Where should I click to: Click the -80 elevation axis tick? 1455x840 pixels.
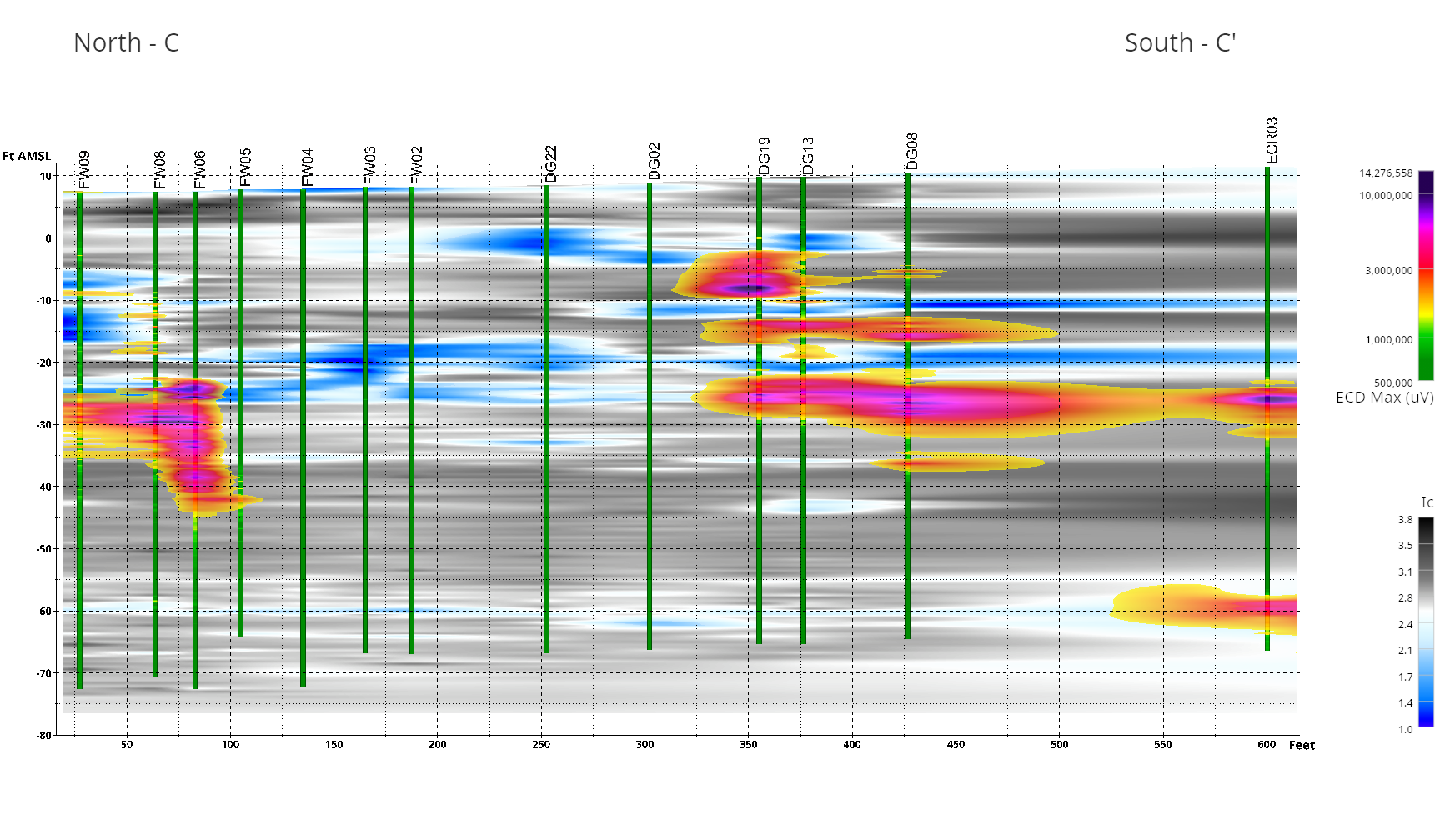pos(43,736)
